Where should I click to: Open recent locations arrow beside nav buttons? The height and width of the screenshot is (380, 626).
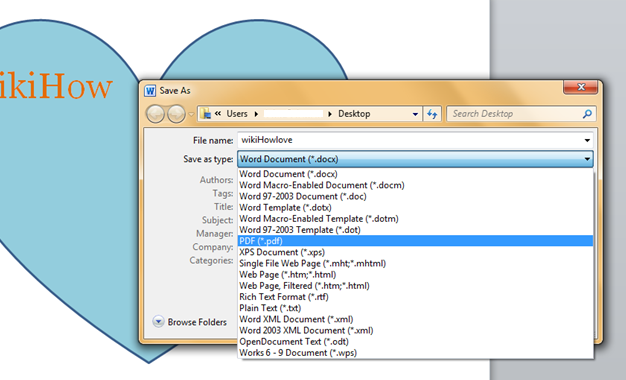coord(191,115)
